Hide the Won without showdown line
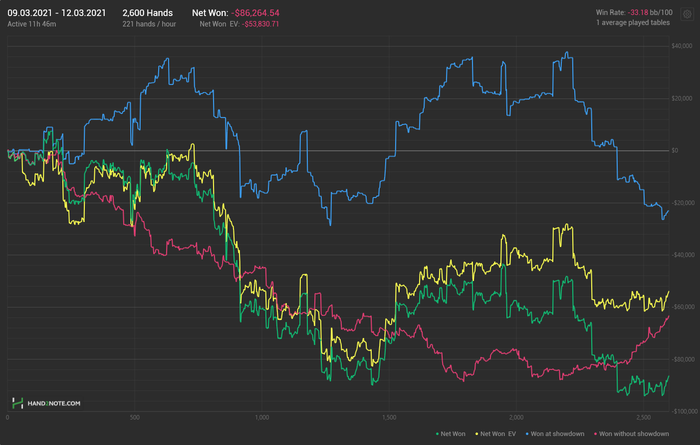The height and width of the screenshot is (445, 700). [x=635, y=433]
